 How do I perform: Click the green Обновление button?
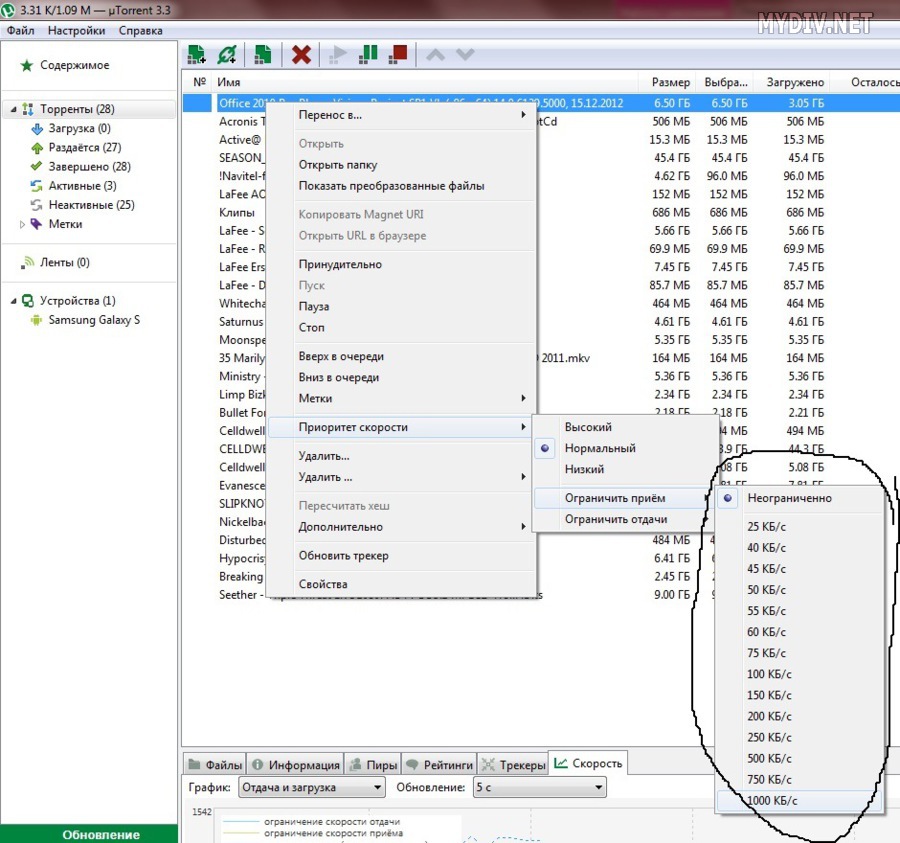(89, 834)
